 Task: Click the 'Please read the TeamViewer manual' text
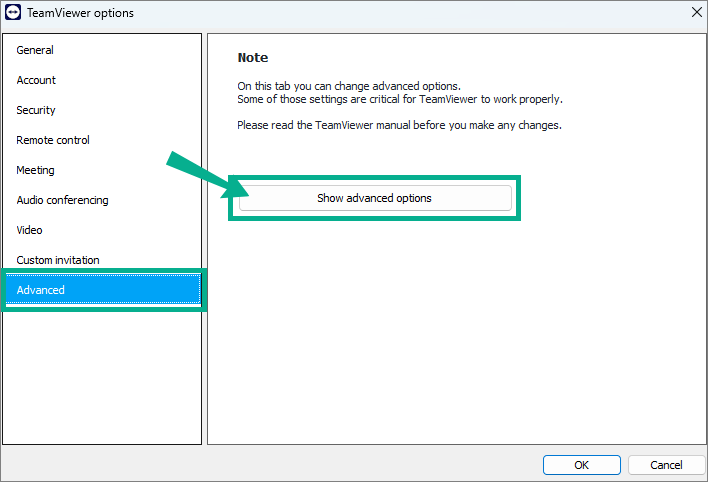point(400,125)
